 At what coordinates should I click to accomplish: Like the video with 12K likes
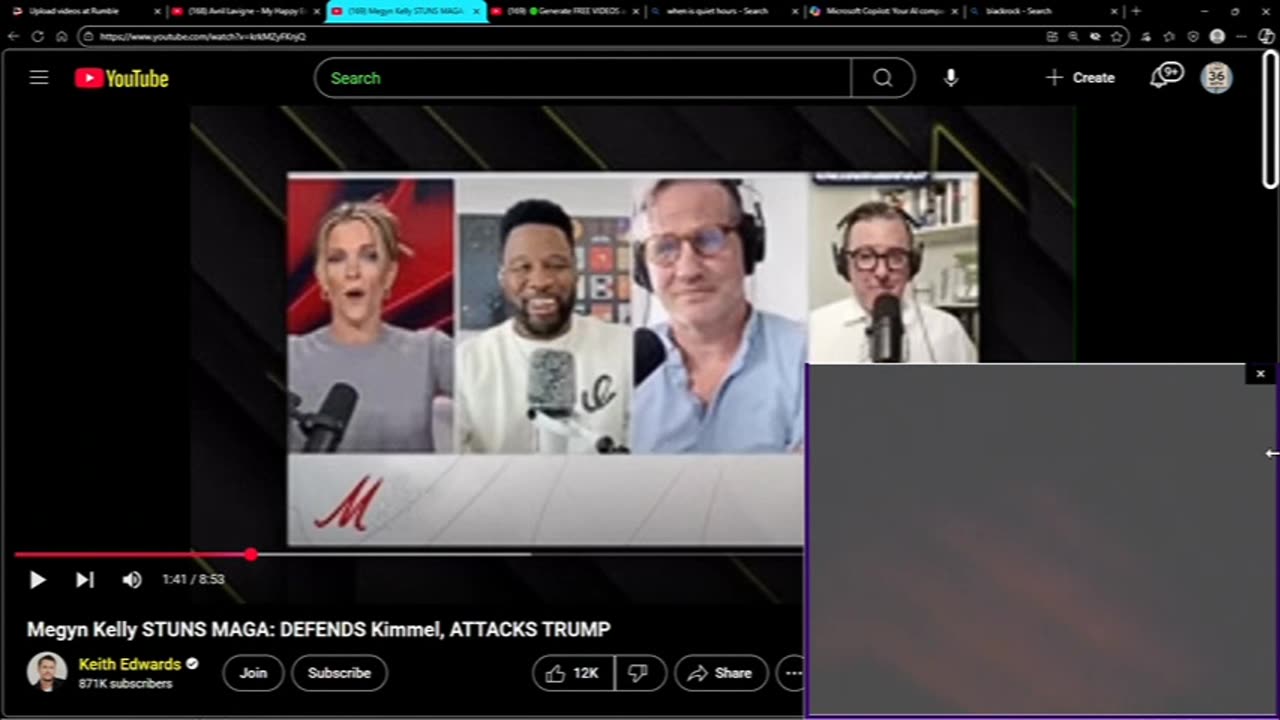(573, 673)
